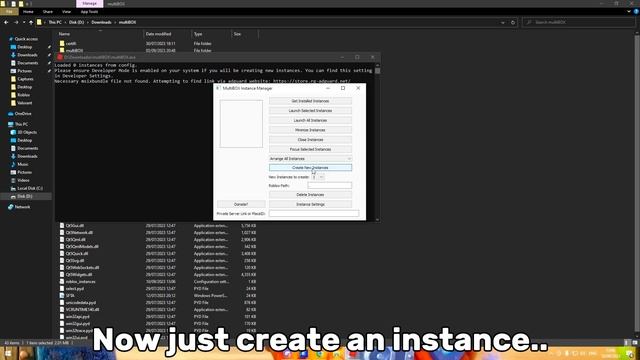The height and width of the screenshot is (360, 640).
Task: Select the unicodedata.pyd file row
Action: (x=158, y=303)
